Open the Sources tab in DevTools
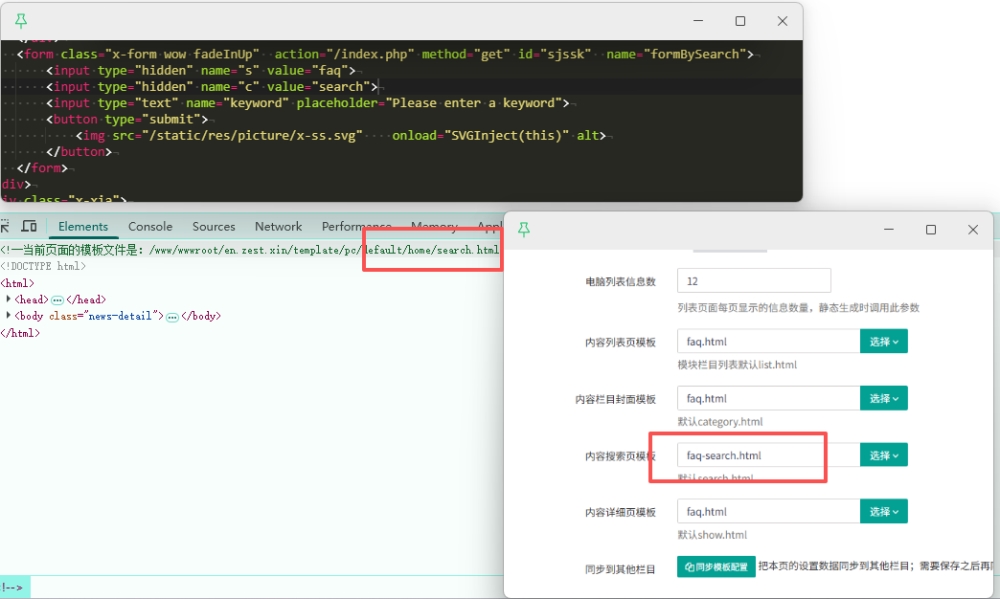 point(214,227)
